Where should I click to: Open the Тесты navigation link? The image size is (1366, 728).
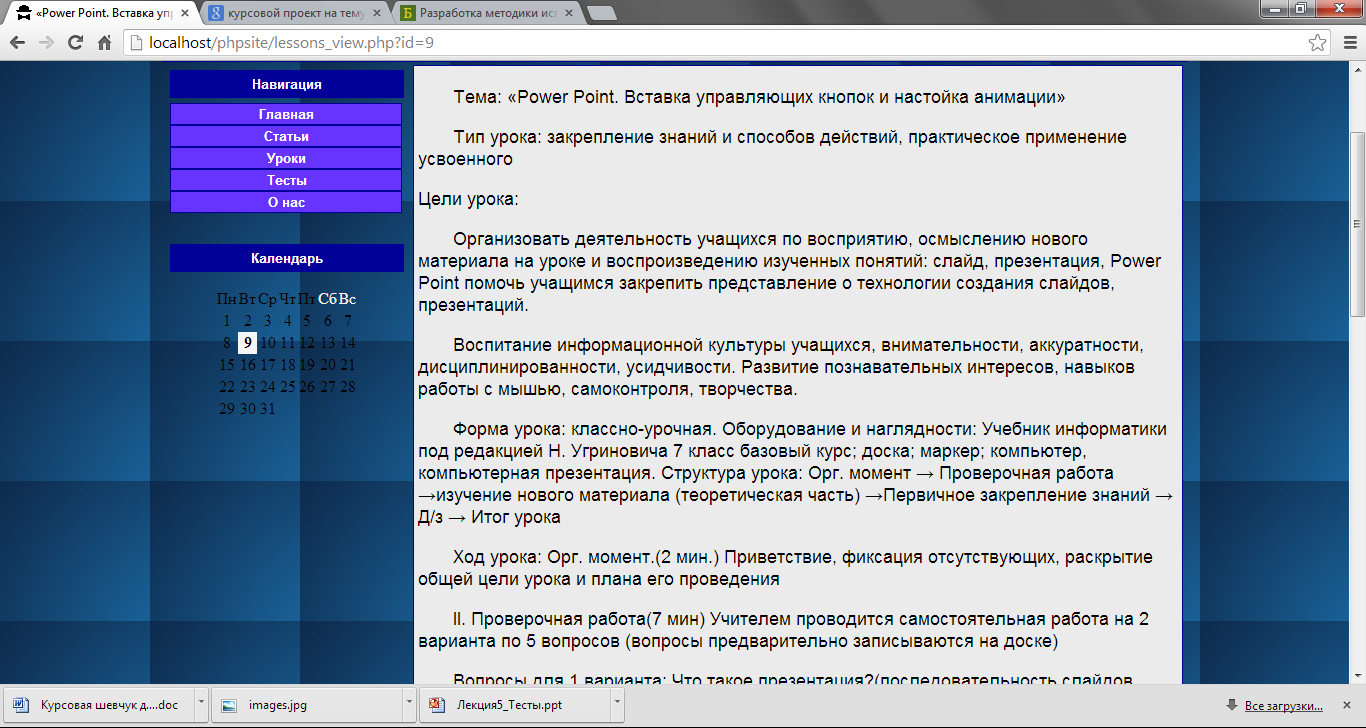click(286, 180)
